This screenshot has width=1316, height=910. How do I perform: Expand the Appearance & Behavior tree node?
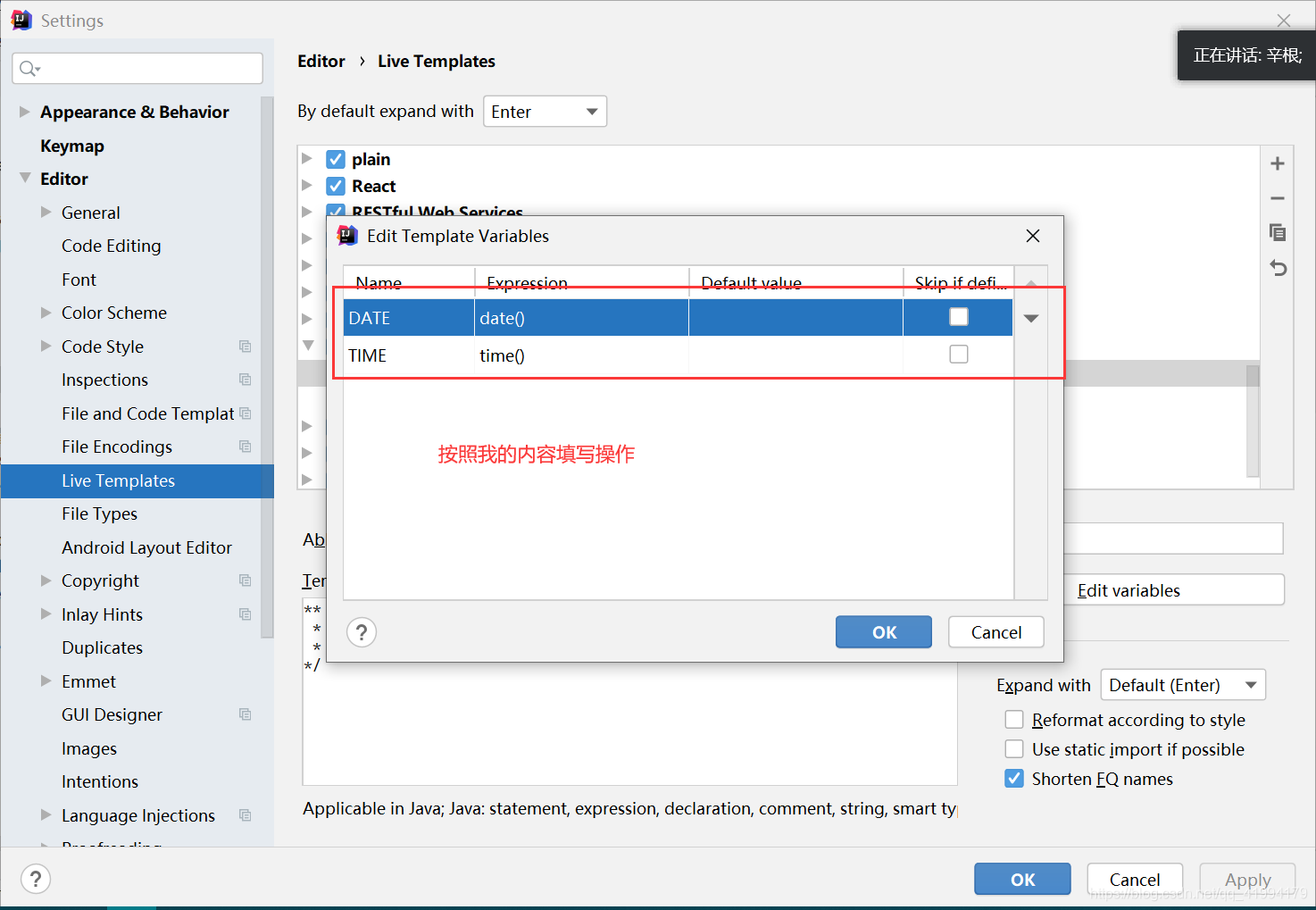[x=25, y=112]
